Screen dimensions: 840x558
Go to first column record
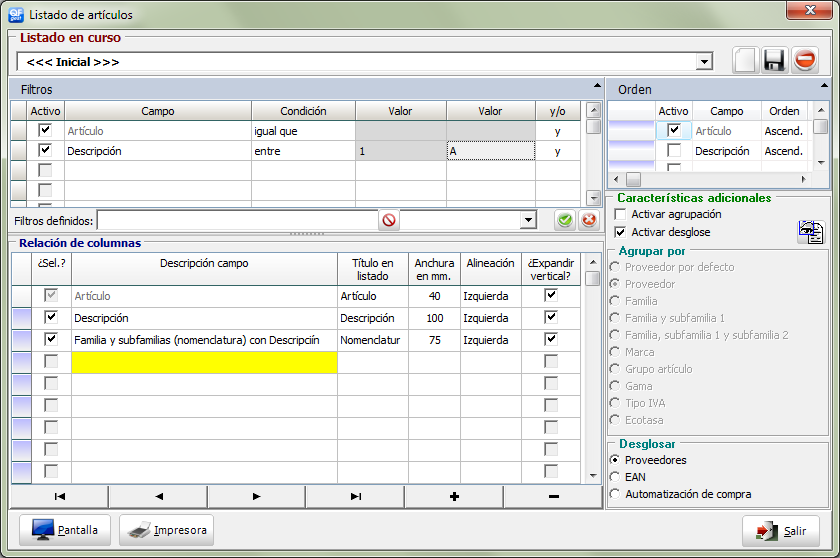coord(59,496)
